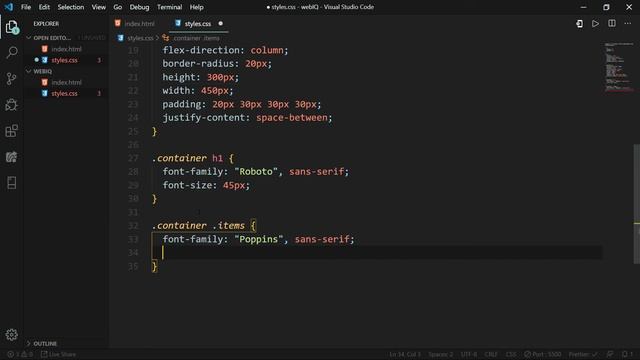Click the feedback icon in the status bar
The width and height of the screenshot is (640, 360).
[610, 354]
